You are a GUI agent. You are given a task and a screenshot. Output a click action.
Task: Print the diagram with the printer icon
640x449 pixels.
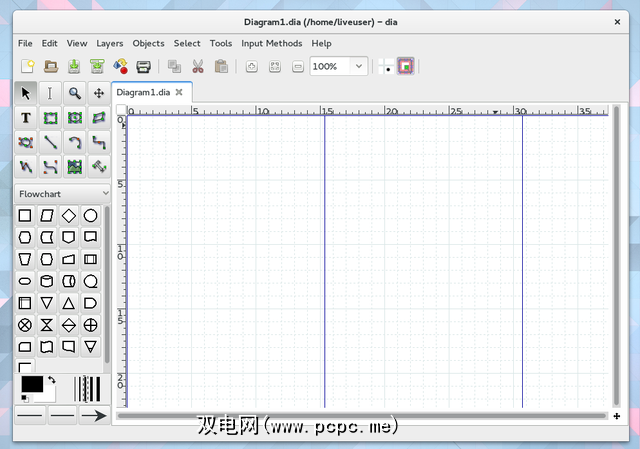pyautogui.click(x=143, y=66)
